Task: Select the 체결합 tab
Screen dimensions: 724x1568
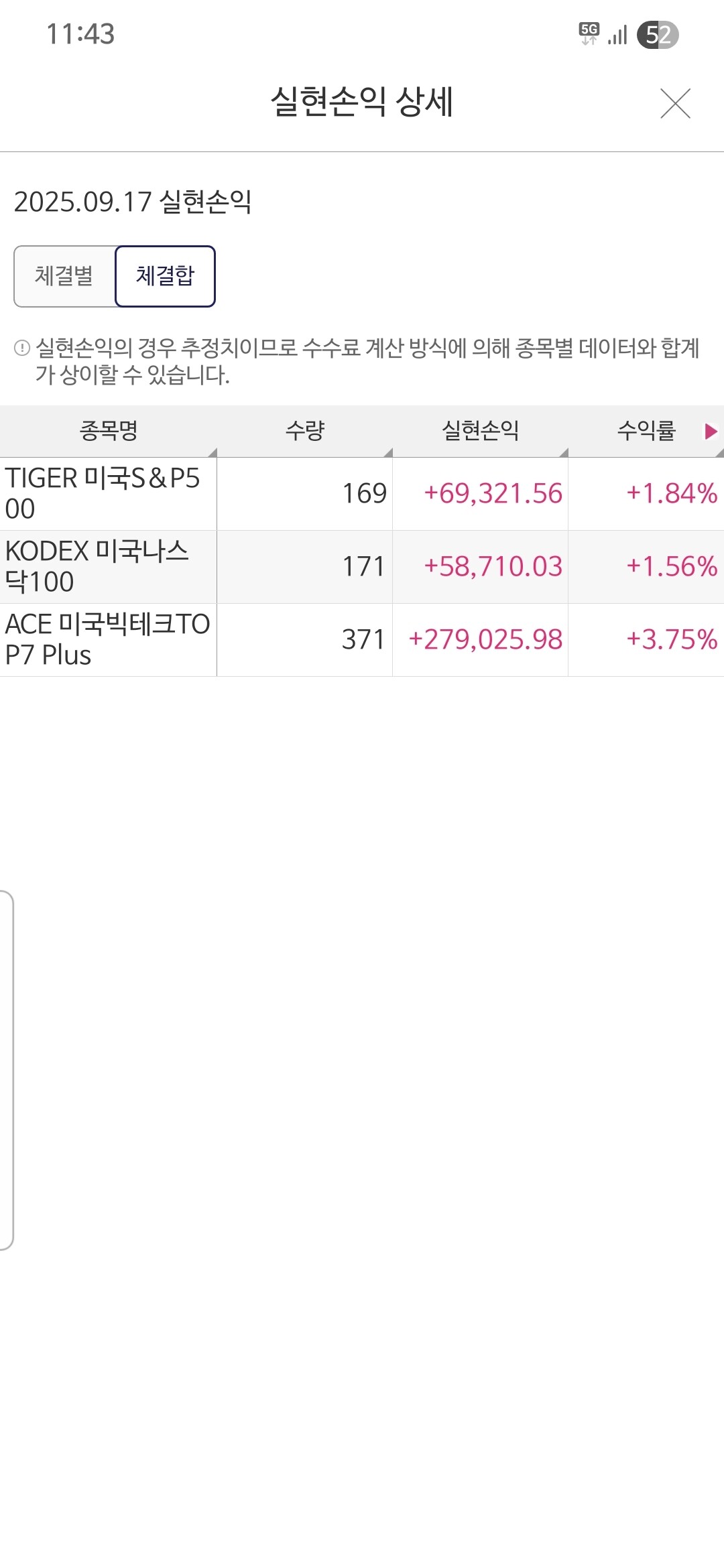Action: point(165,276)
